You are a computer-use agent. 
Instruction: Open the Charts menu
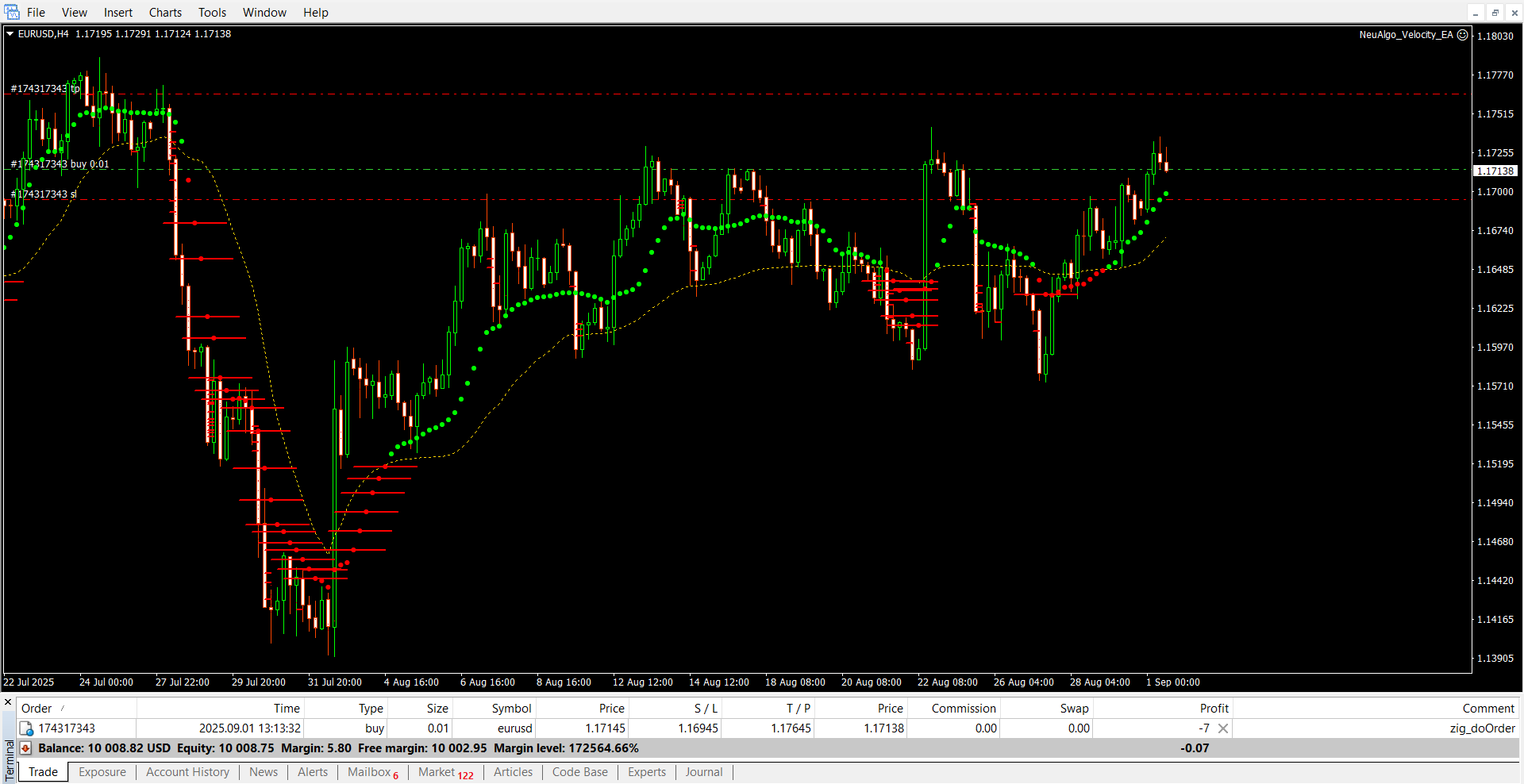coord(165,13)
